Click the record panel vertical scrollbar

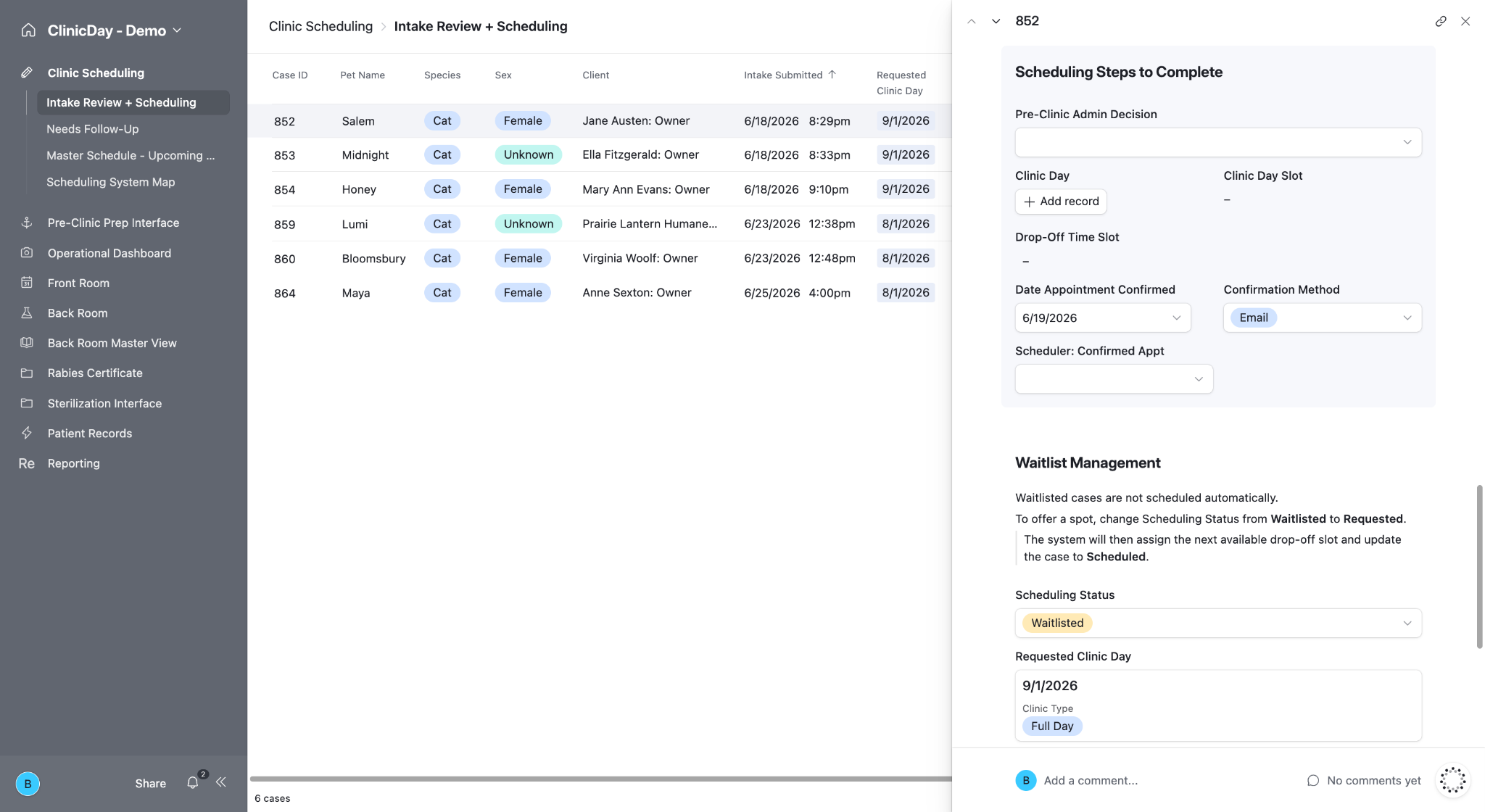(1479, 567)
